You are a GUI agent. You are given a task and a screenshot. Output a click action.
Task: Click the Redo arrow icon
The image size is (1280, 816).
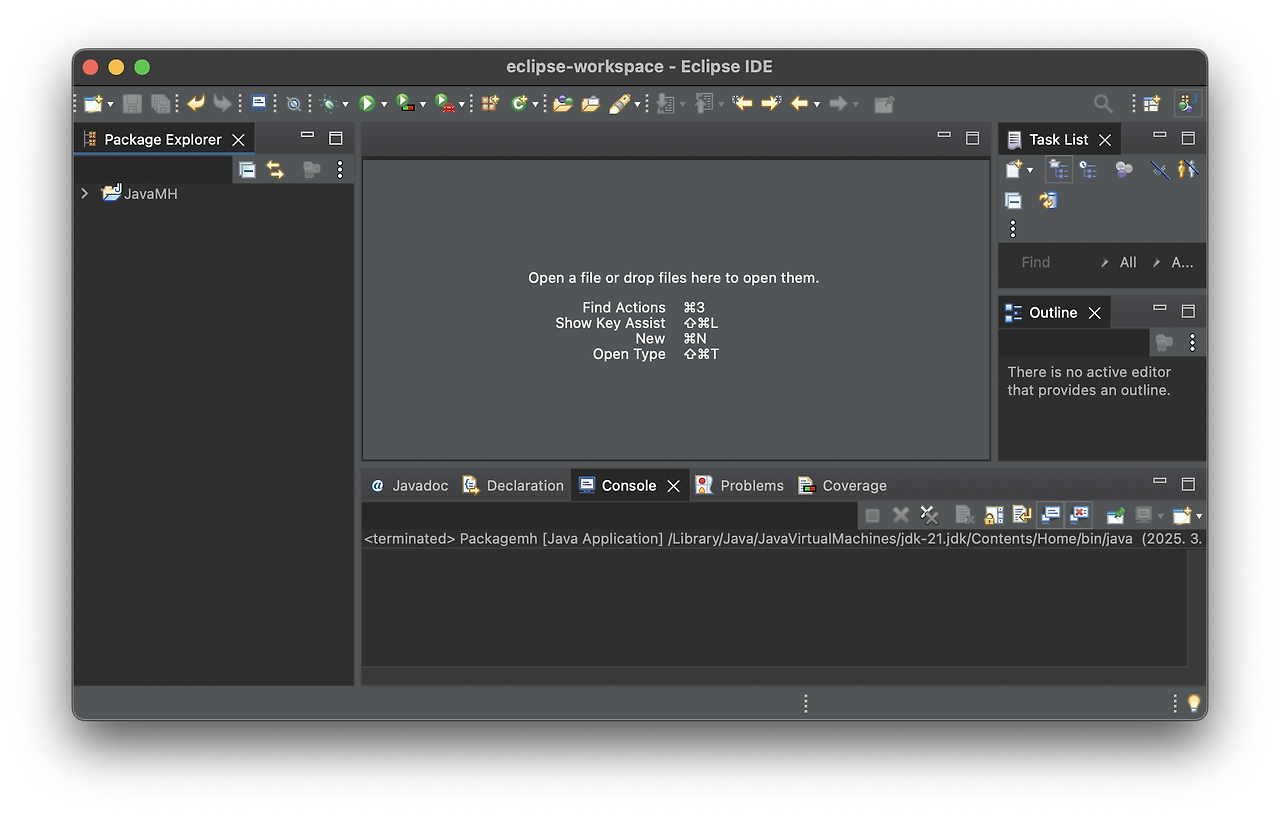click(x=222, y=103)
